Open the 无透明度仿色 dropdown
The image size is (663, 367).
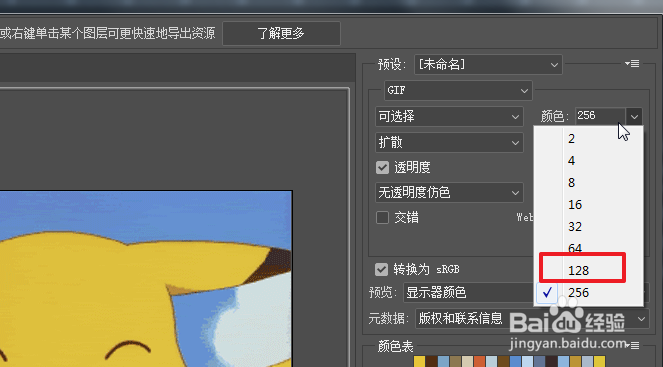(449, 193)
